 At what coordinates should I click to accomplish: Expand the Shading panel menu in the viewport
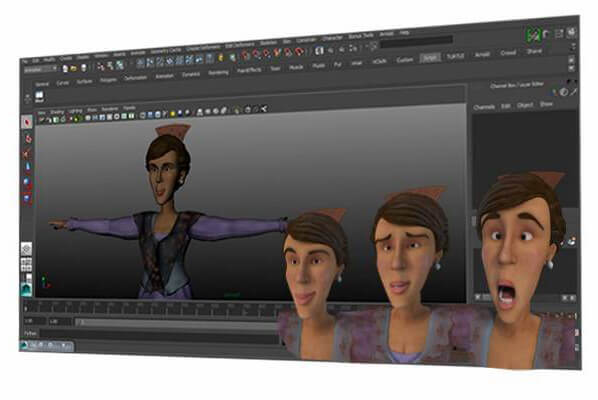57,112
